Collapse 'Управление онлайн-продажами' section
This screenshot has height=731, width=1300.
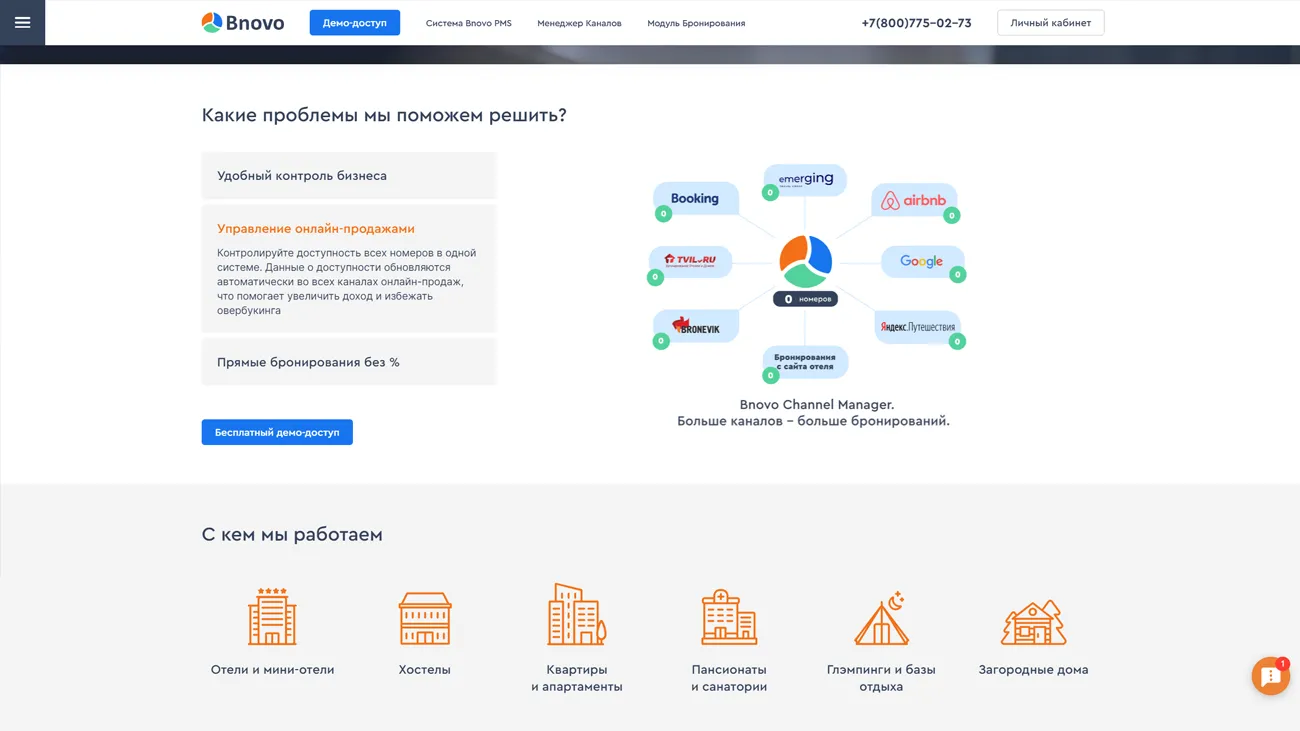(x=316, y=229)
